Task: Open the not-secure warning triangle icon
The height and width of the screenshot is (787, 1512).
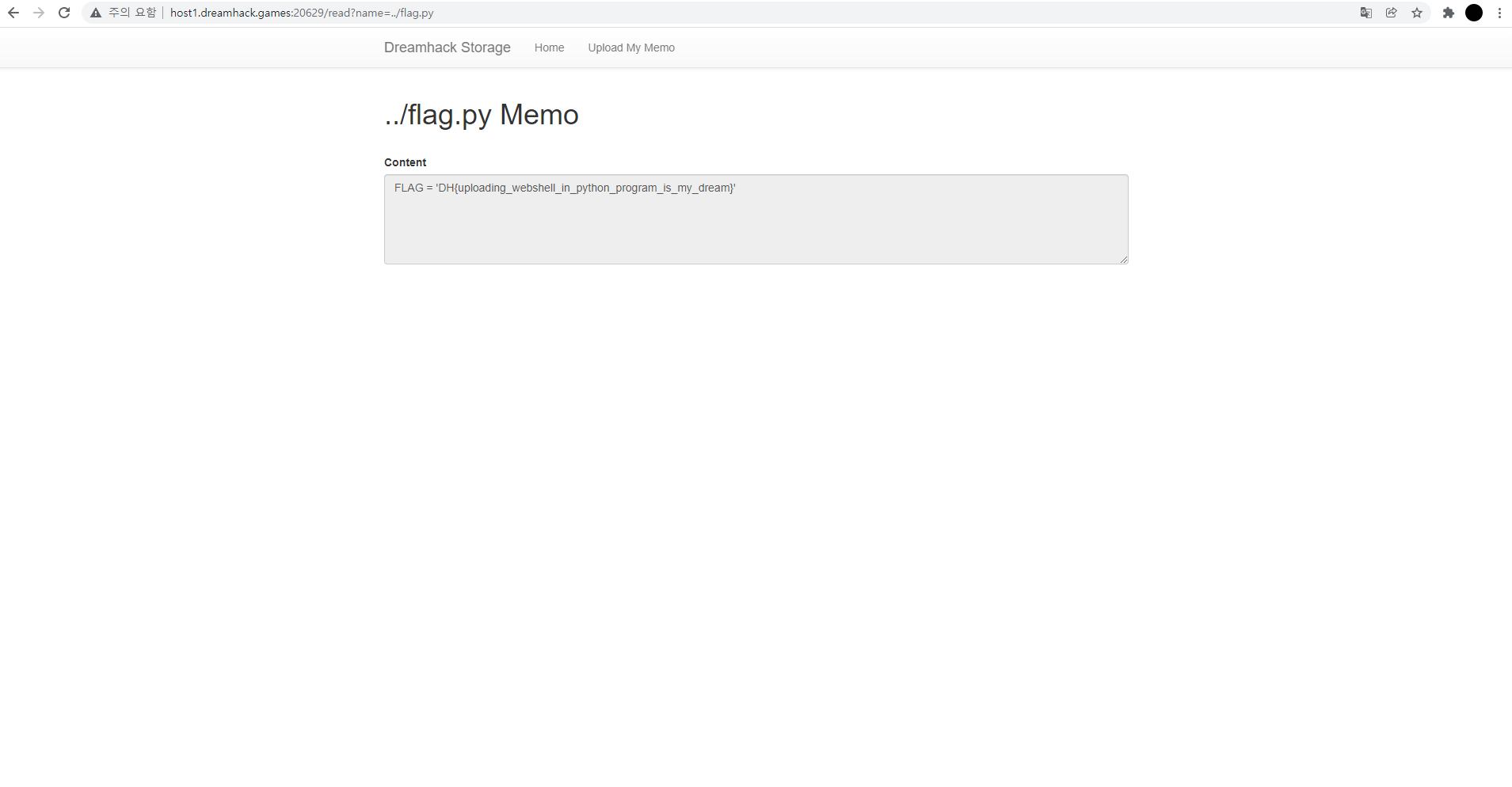Action: pyautogui.click(x=96, y=13)
